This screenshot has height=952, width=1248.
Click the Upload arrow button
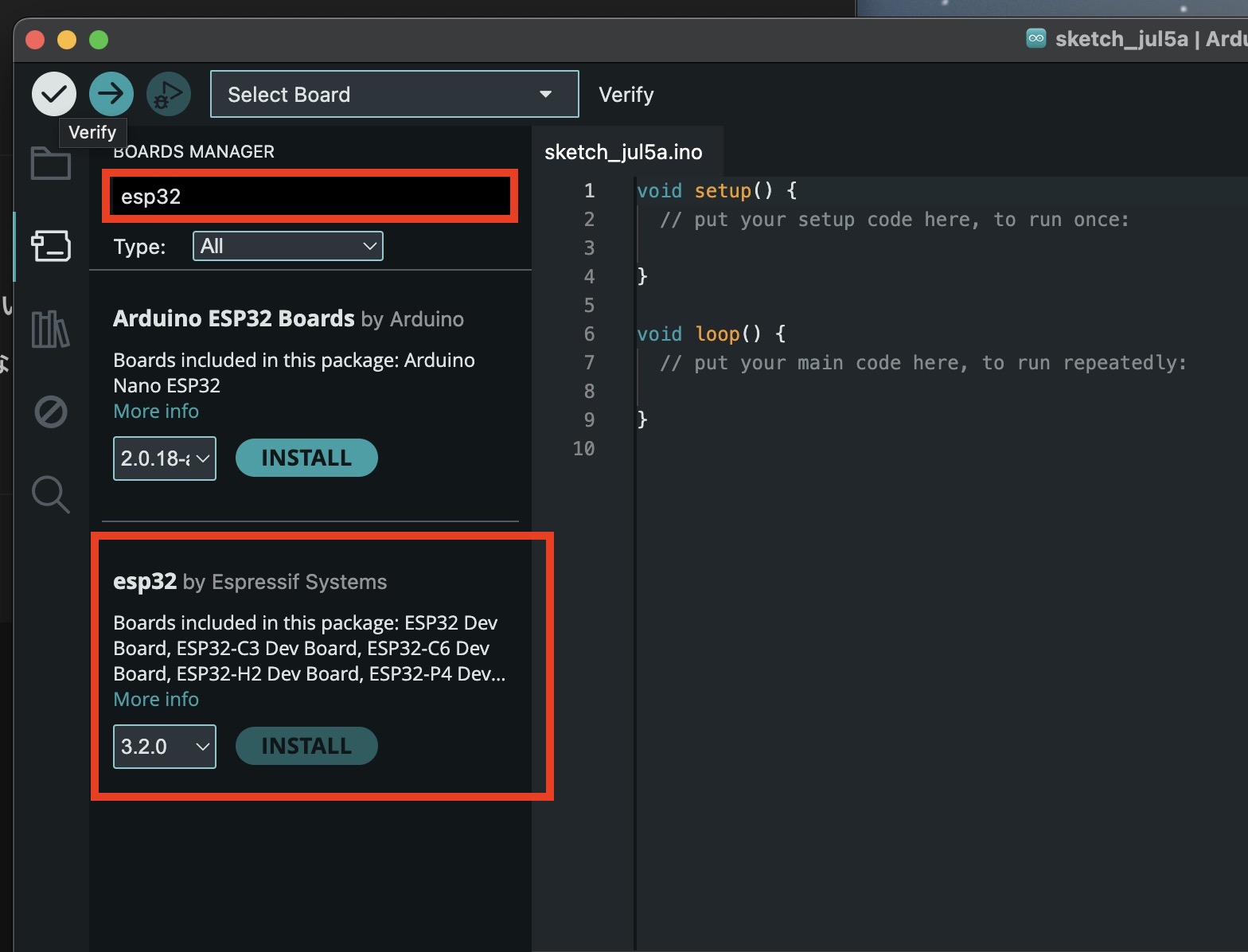pyautogui.click(x=111, y=94)
